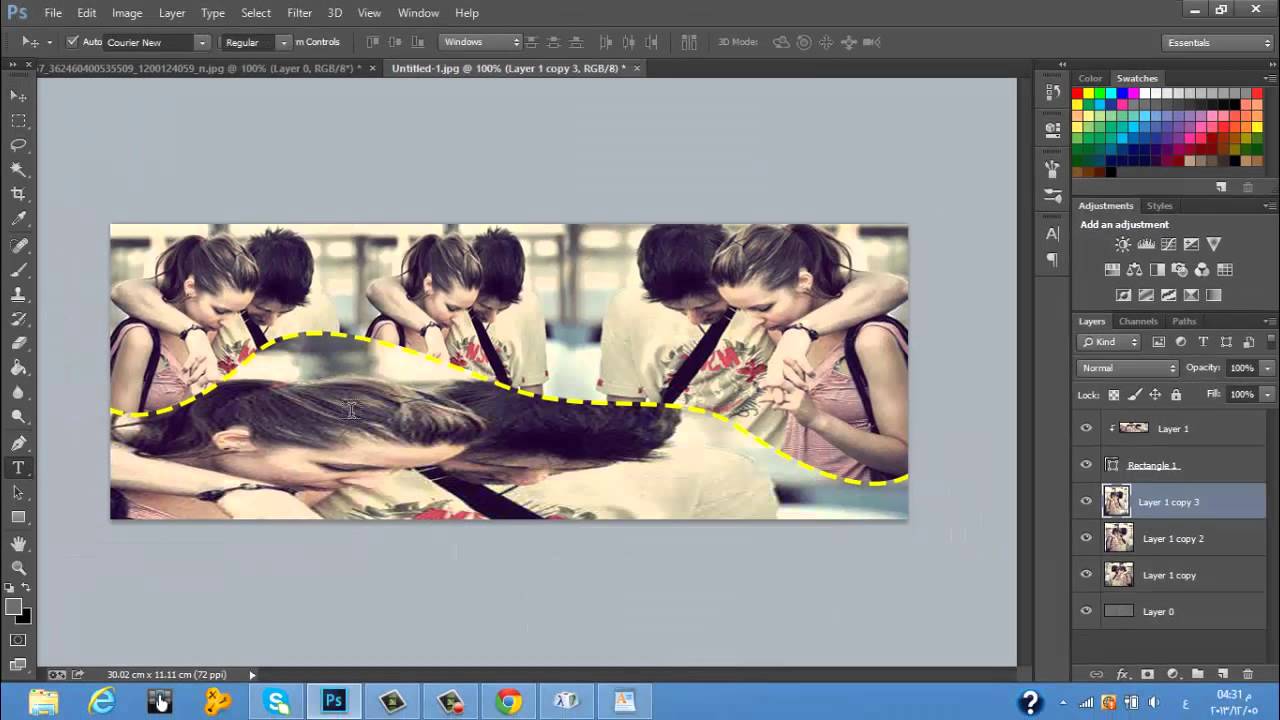Toggle lock transparent pixels
The width and height of the screenshot is (1280, 720).
[x=1113, y=395]
